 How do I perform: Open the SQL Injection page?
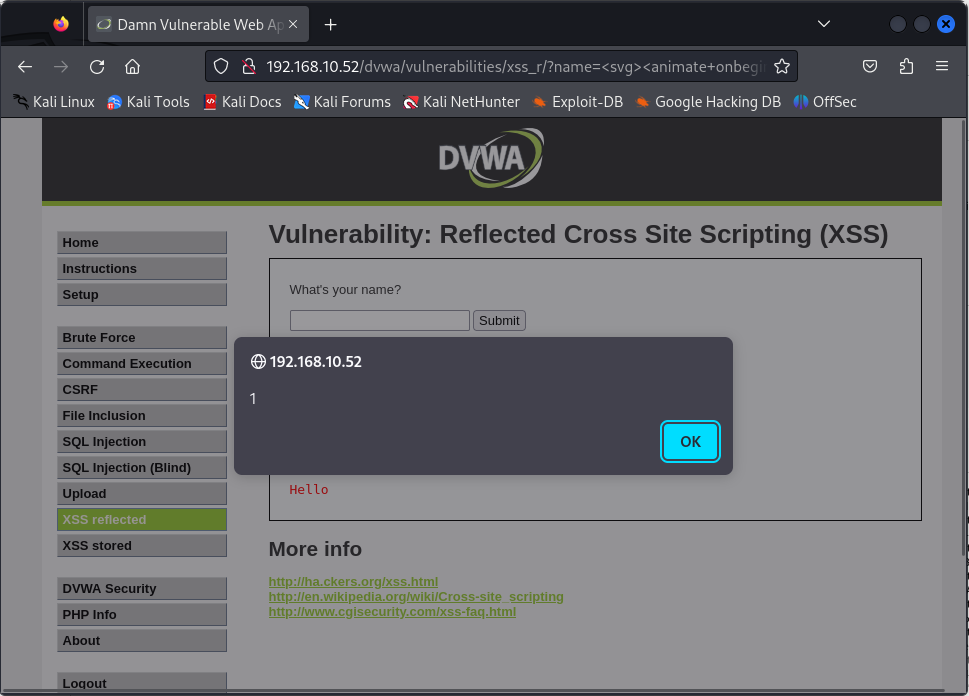coord(142,441)
